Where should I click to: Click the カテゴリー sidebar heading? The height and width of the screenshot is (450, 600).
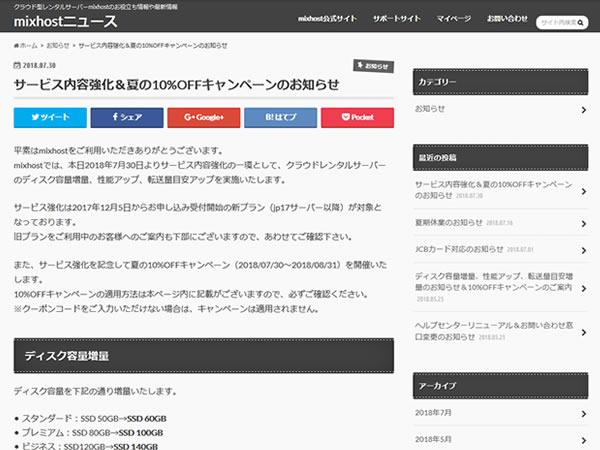click(x=501, y=82)
